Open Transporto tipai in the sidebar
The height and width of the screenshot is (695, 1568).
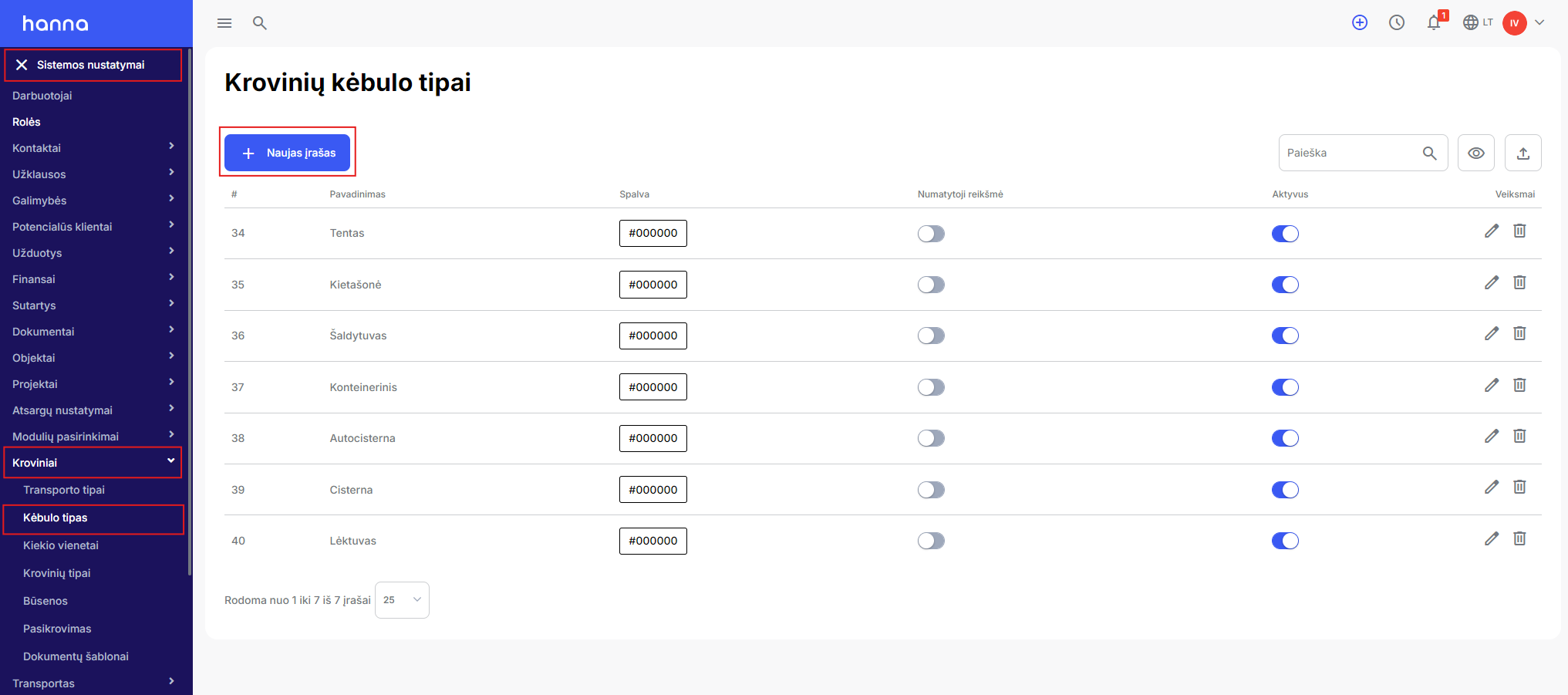(64, 490)
